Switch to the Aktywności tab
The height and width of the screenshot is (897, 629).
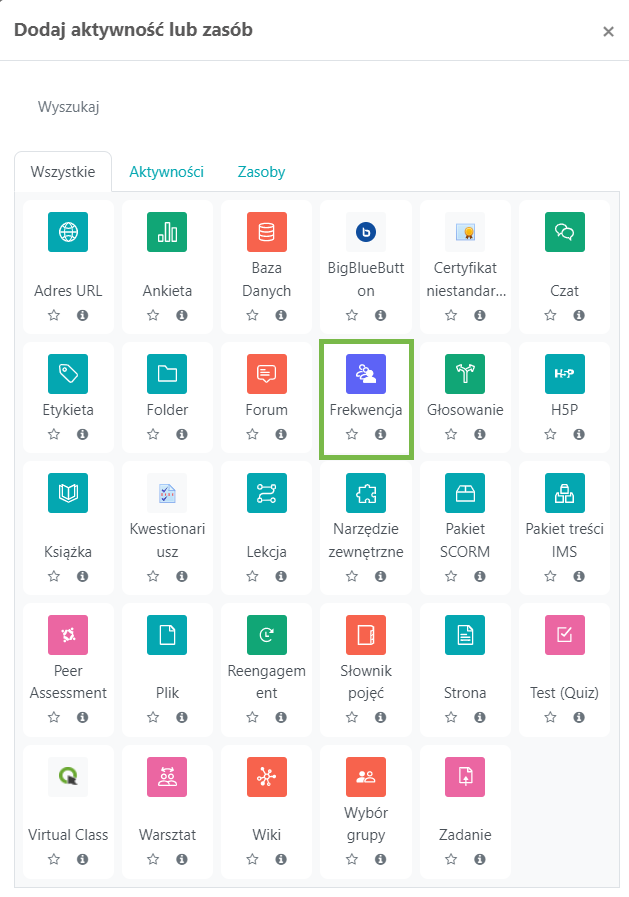pos(166,172)
